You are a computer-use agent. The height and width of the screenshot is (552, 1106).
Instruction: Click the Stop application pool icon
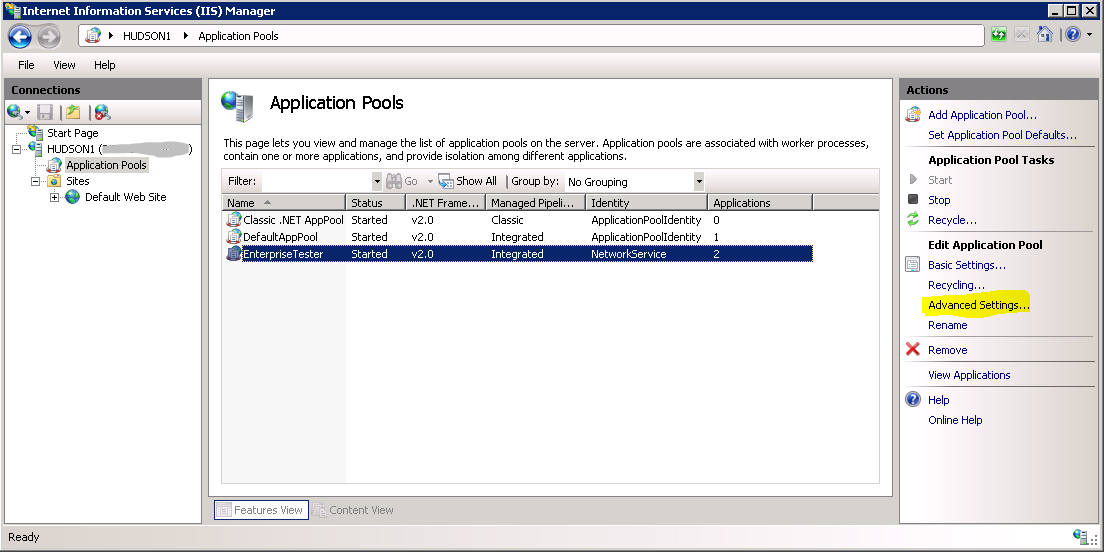pyautogui.click(x=912, y=200)
